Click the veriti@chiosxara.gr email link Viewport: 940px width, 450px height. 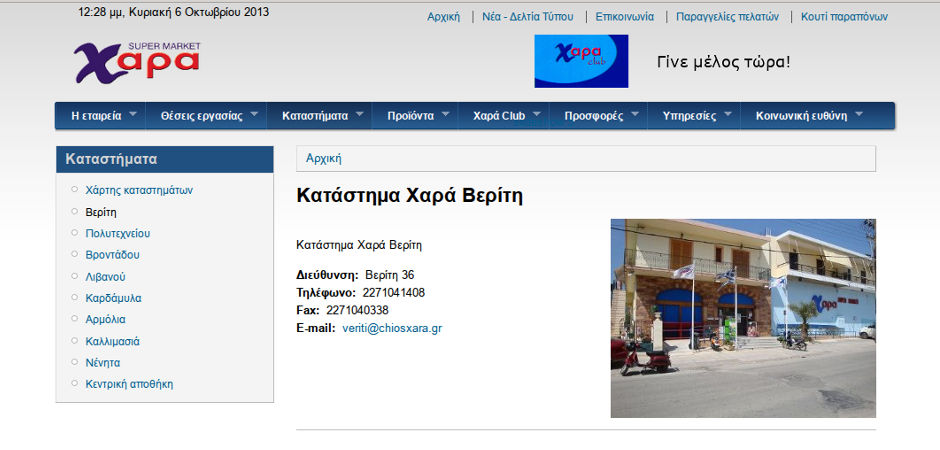point(392,328)
